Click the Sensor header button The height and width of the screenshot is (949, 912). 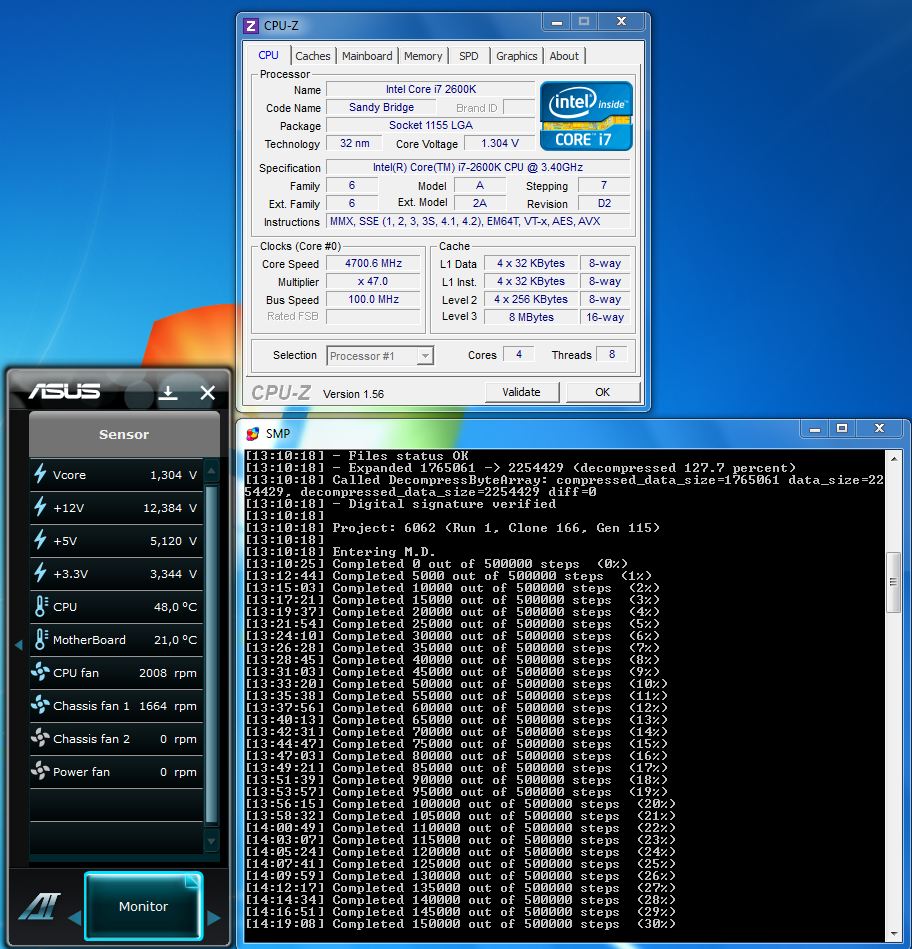(x=124, y=434)
